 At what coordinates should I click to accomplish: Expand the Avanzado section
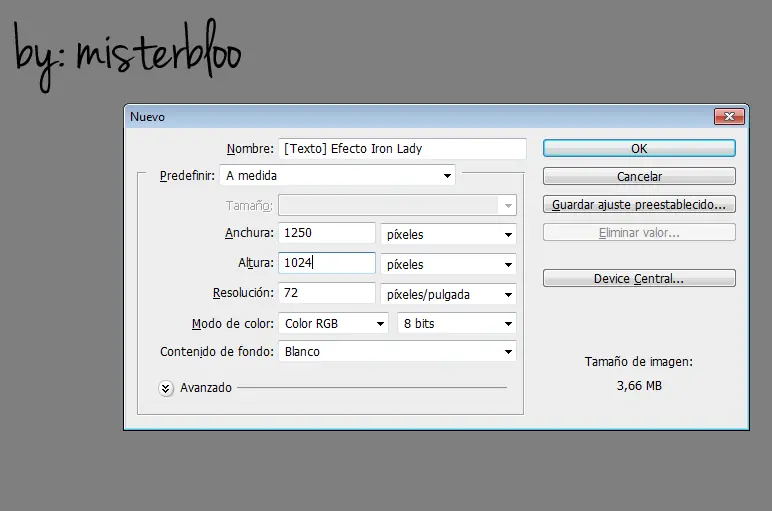coord(166,388)
